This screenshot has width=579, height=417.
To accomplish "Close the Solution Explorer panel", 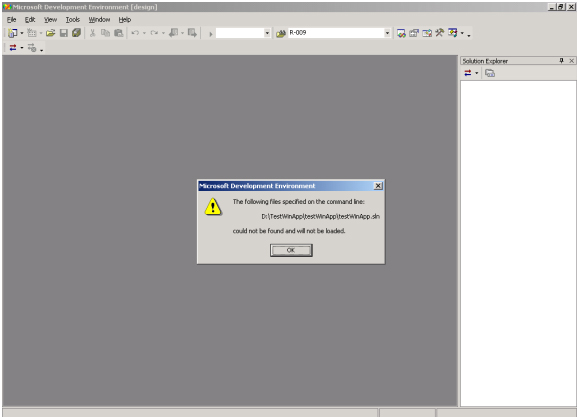I will [x=572, y=61].
